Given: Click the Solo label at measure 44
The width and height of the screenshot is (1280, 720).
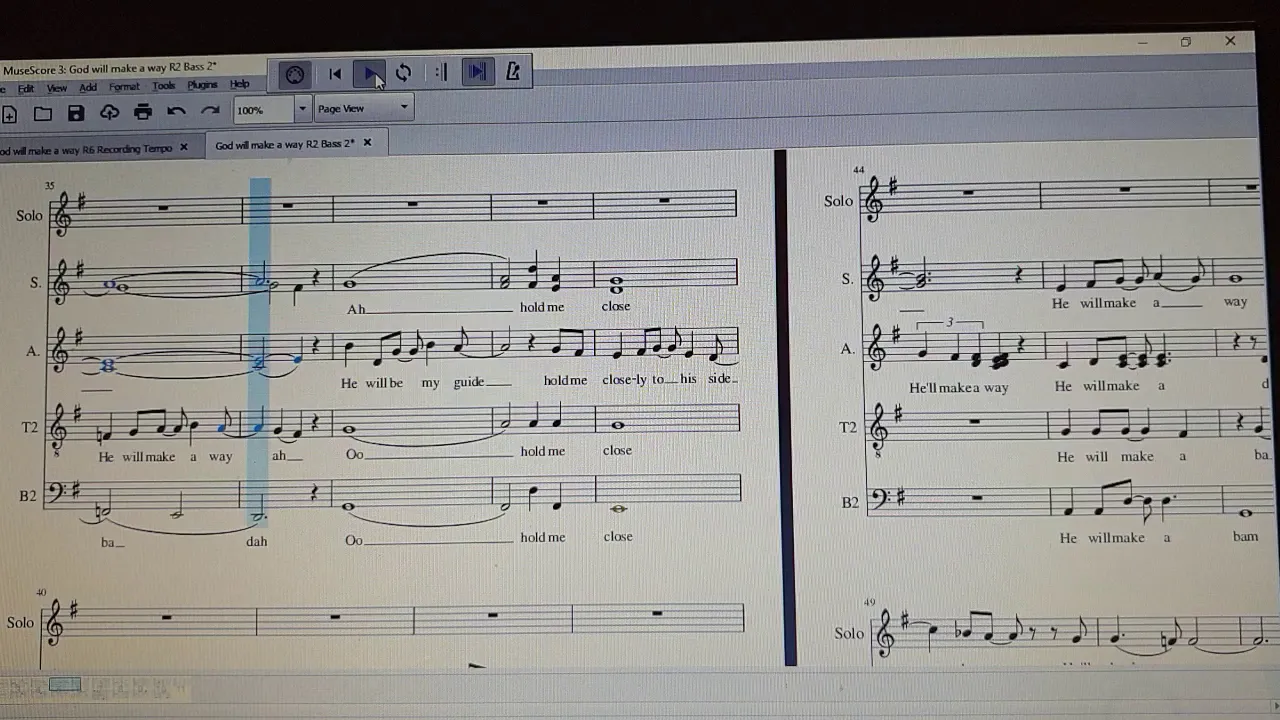Looking at the screenshot, I should tap(838, 201).
